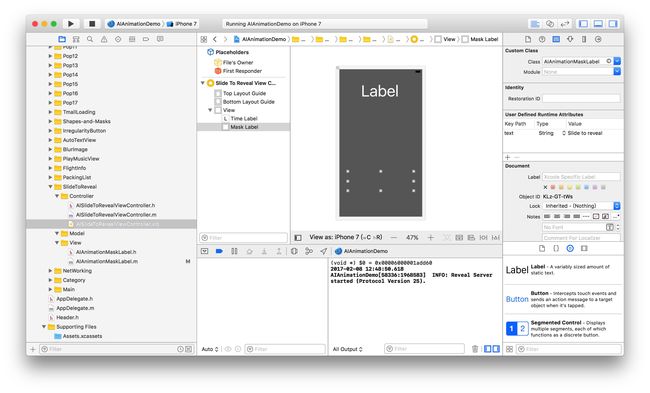Viewport: 650px width, 393px height.
Task: Select Time Label in document outline
Action: [244, 119]
